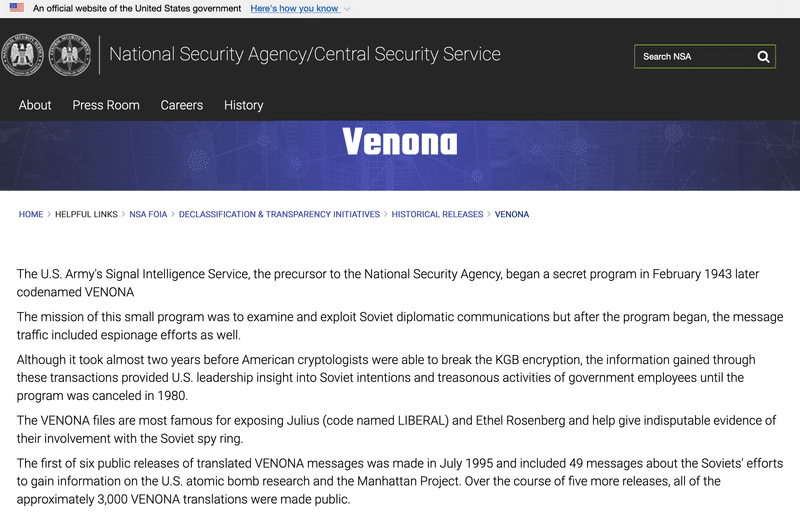This screenshot has height=530, width=800.
Task: Click the magnifying glass search icon
Action: (763, 57)
